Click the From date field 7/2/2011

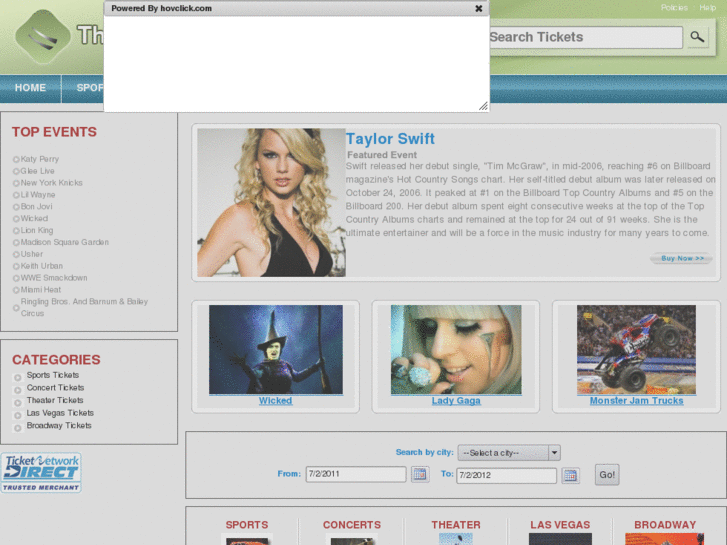point(356,474)
